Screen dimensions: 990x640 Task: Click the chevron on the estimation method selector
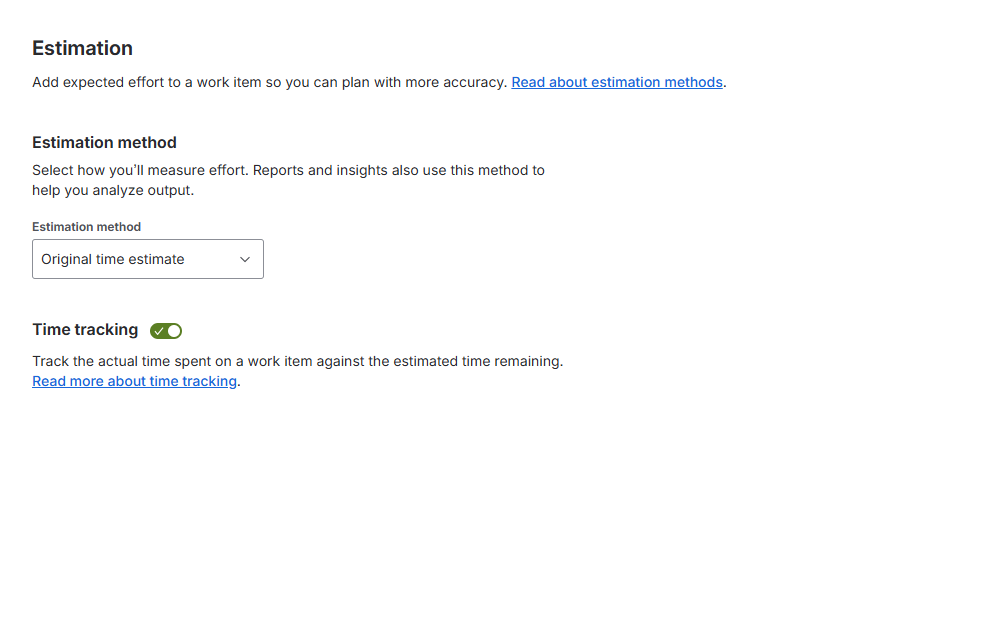click(x=244, y=259)
